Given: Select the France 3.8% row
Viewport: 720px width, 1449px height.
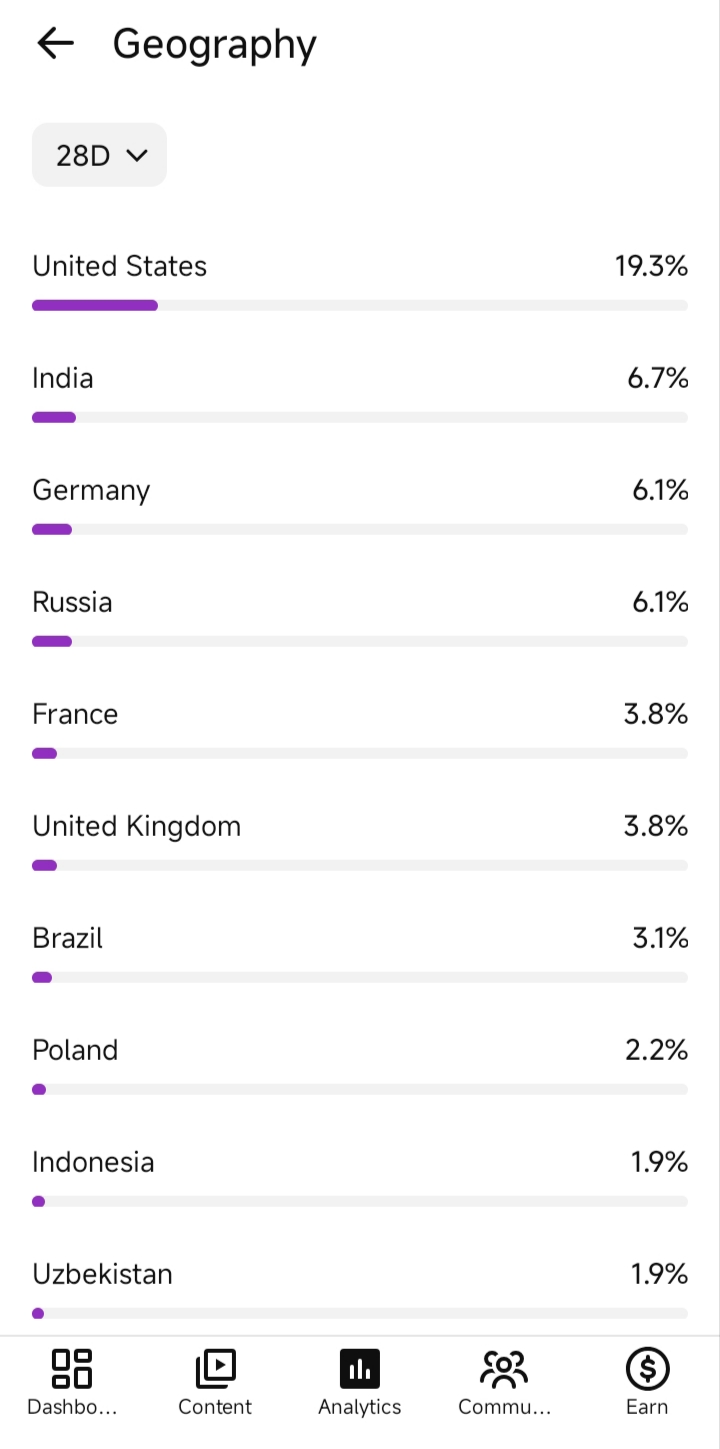Looking at the screenshot, I should click(360, 731).
